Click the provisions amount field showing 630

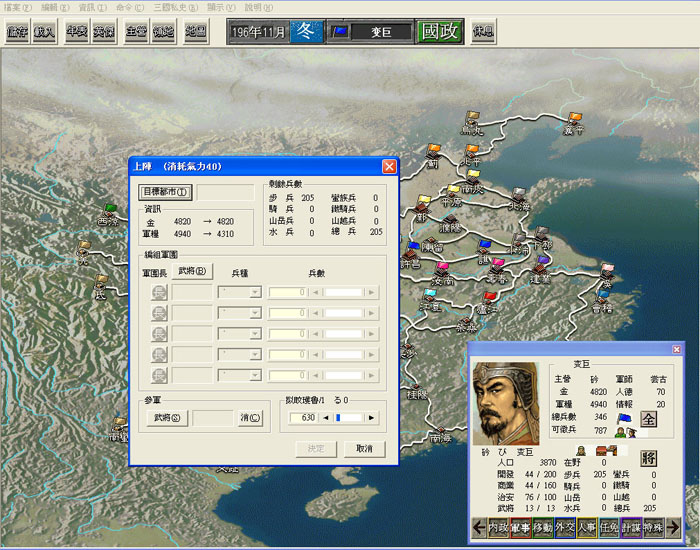point(302,418)
